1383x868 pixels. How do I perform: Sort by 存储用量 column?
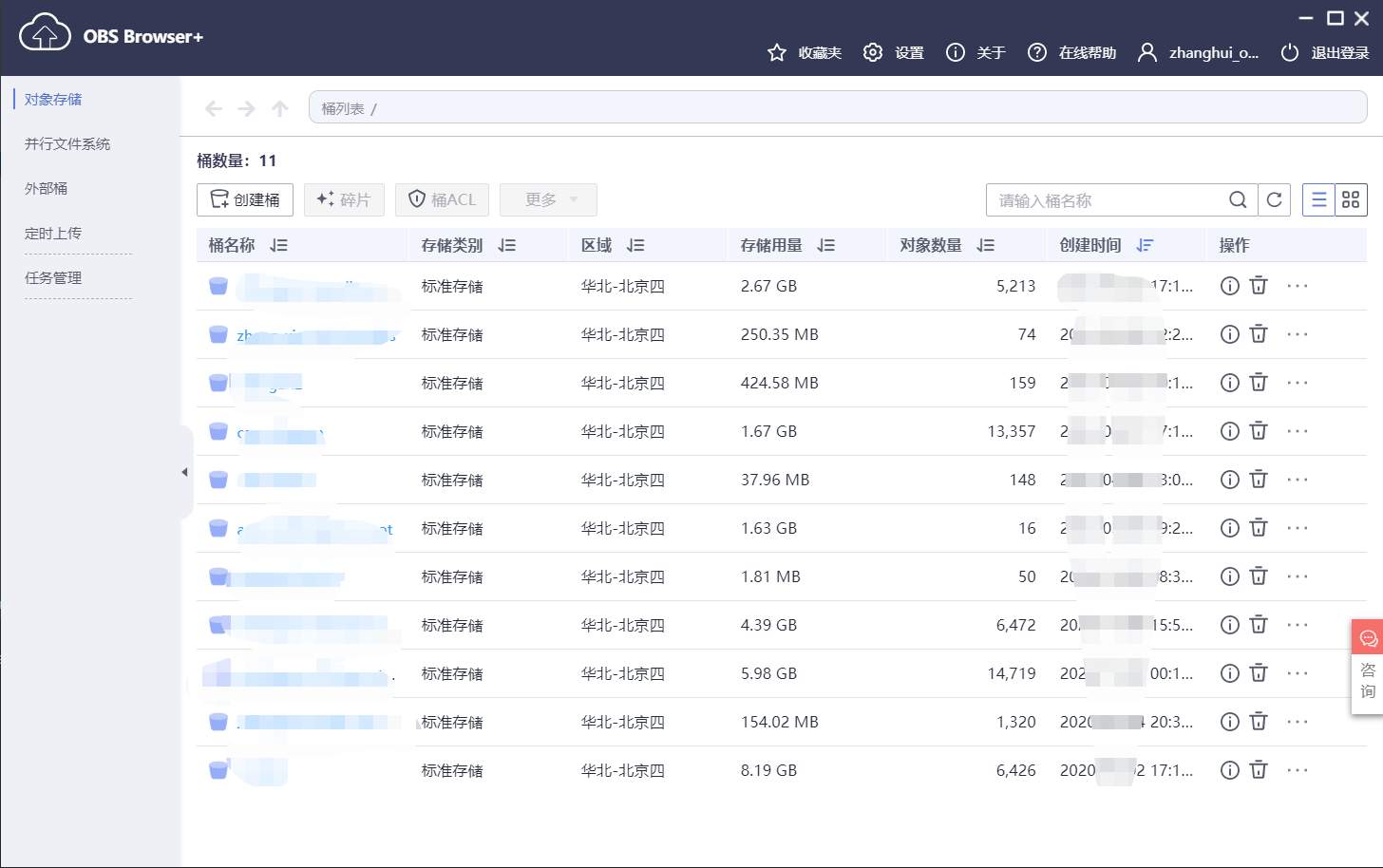click(x=825, y=245)
